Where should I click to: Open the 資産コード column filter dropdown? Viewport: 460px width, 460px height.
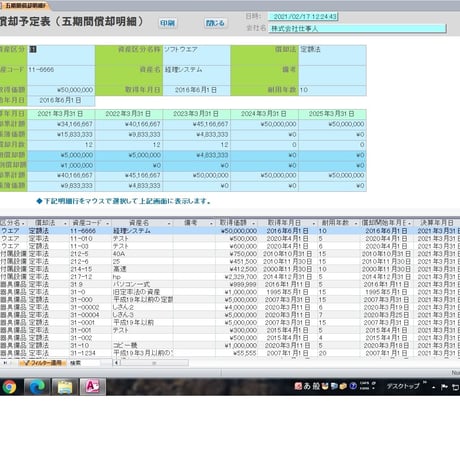[x=107, y=223]
